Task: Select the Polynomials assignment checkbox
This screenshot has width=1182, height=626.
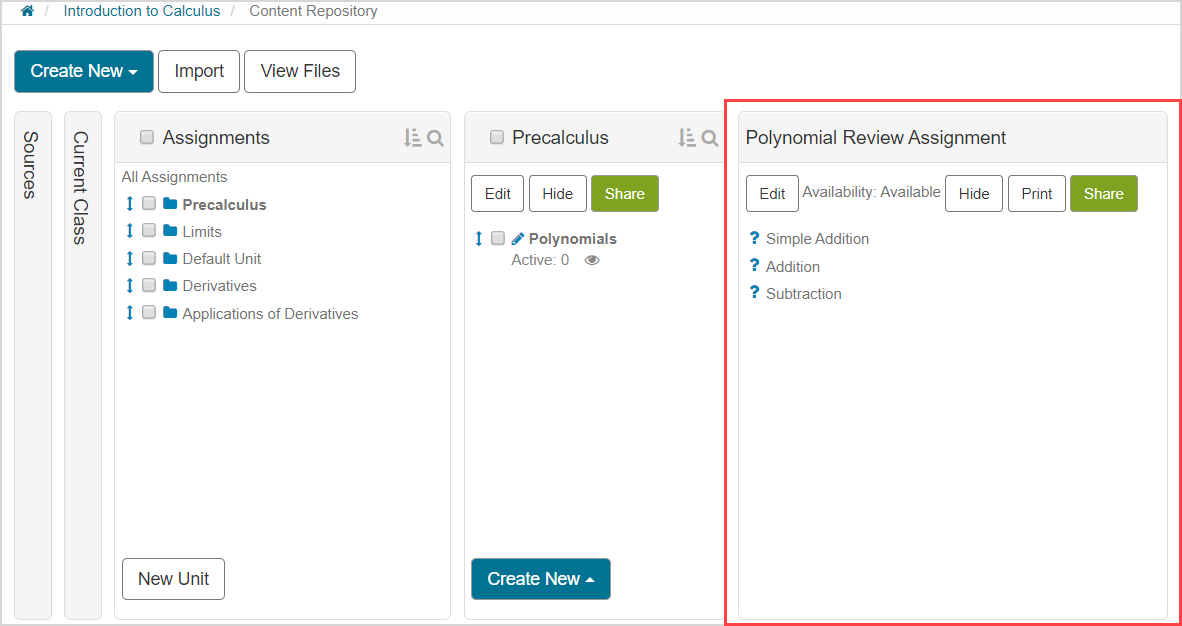Action: coord(498,239)
